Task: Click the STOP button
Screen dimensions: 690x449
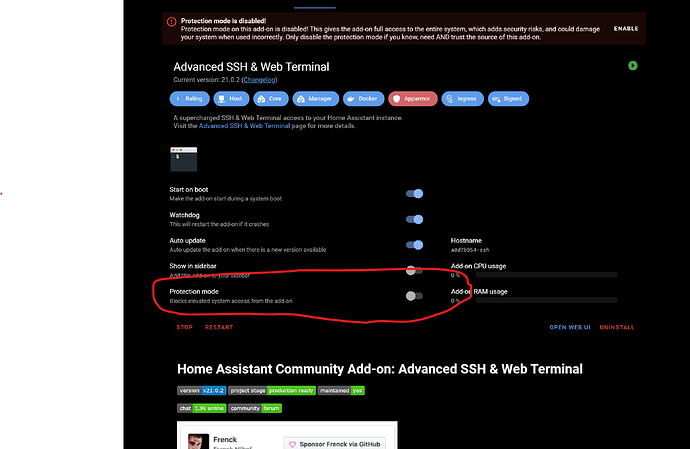Action: coord(184,327)
